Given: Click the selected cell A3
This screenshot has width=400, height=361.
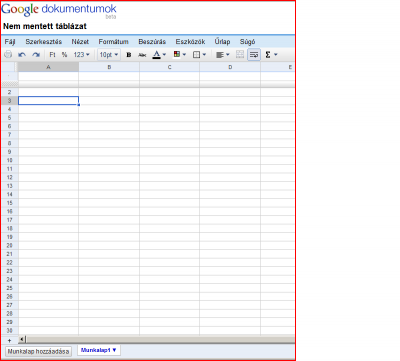Looking at the screenshot, I should pos(48,101).
